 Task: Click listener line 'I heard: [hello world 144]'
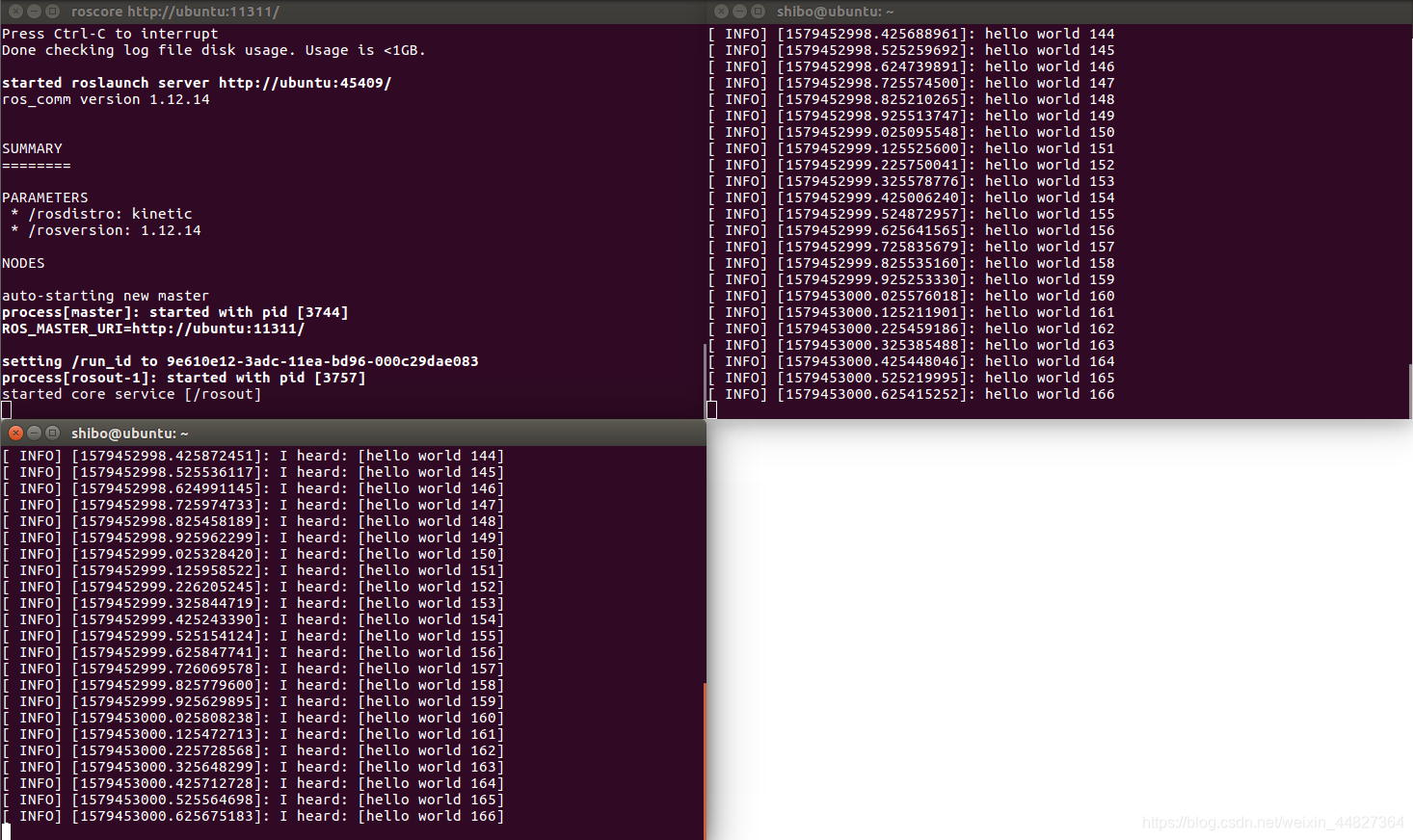253,456
